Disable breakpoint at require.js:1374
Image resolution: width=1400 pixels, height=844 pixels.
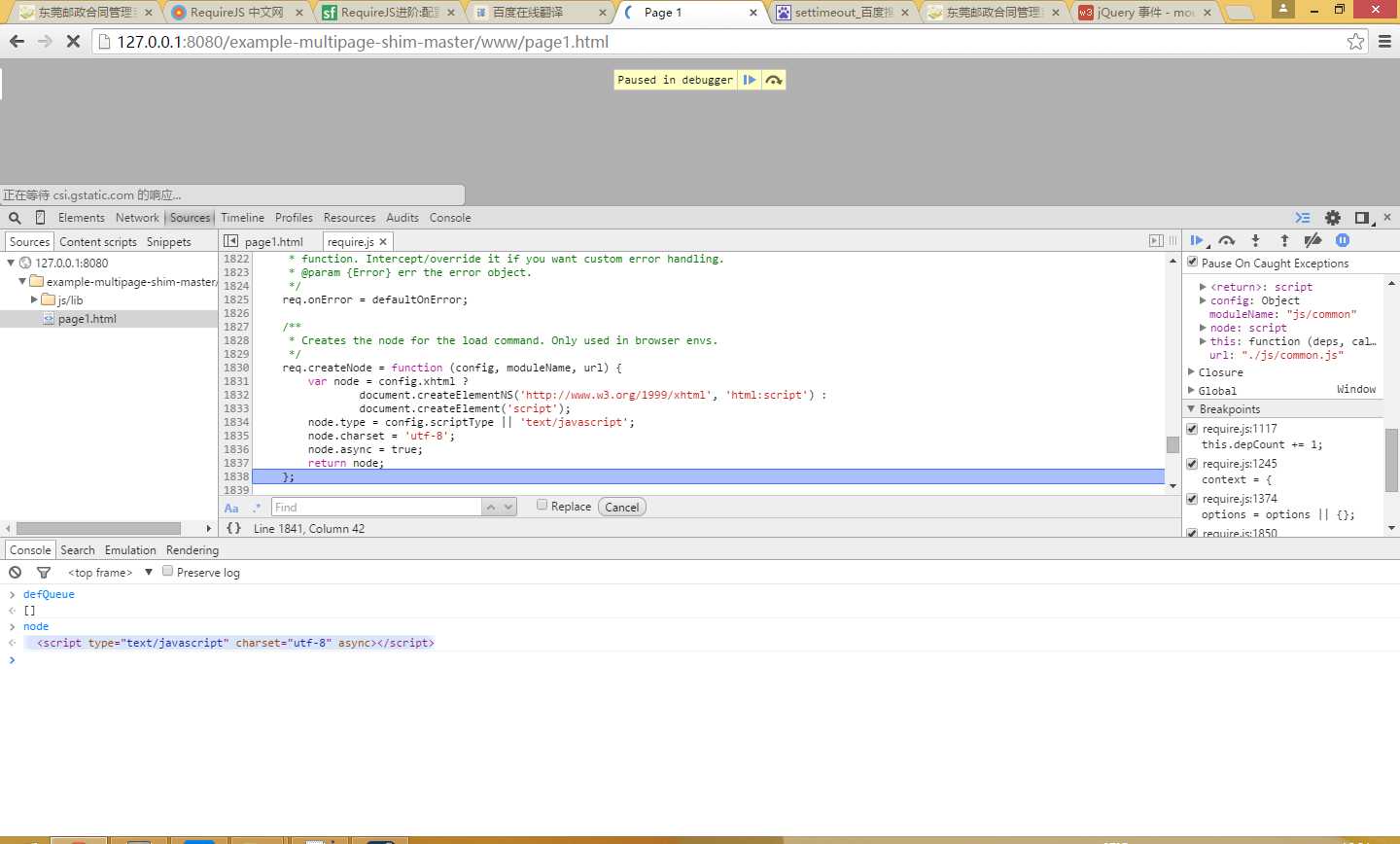(1193, 499)
